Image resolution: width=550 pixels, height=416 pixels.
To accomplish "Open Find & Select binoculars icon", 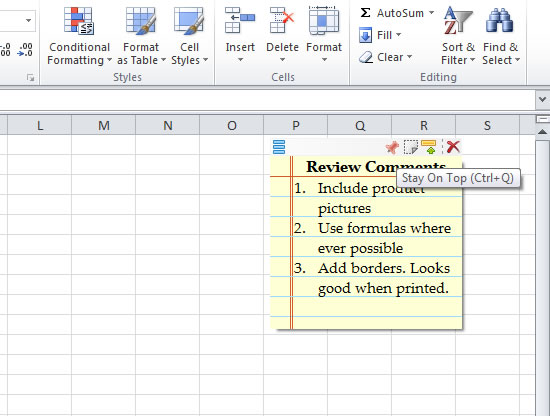I will coord(499,21).
